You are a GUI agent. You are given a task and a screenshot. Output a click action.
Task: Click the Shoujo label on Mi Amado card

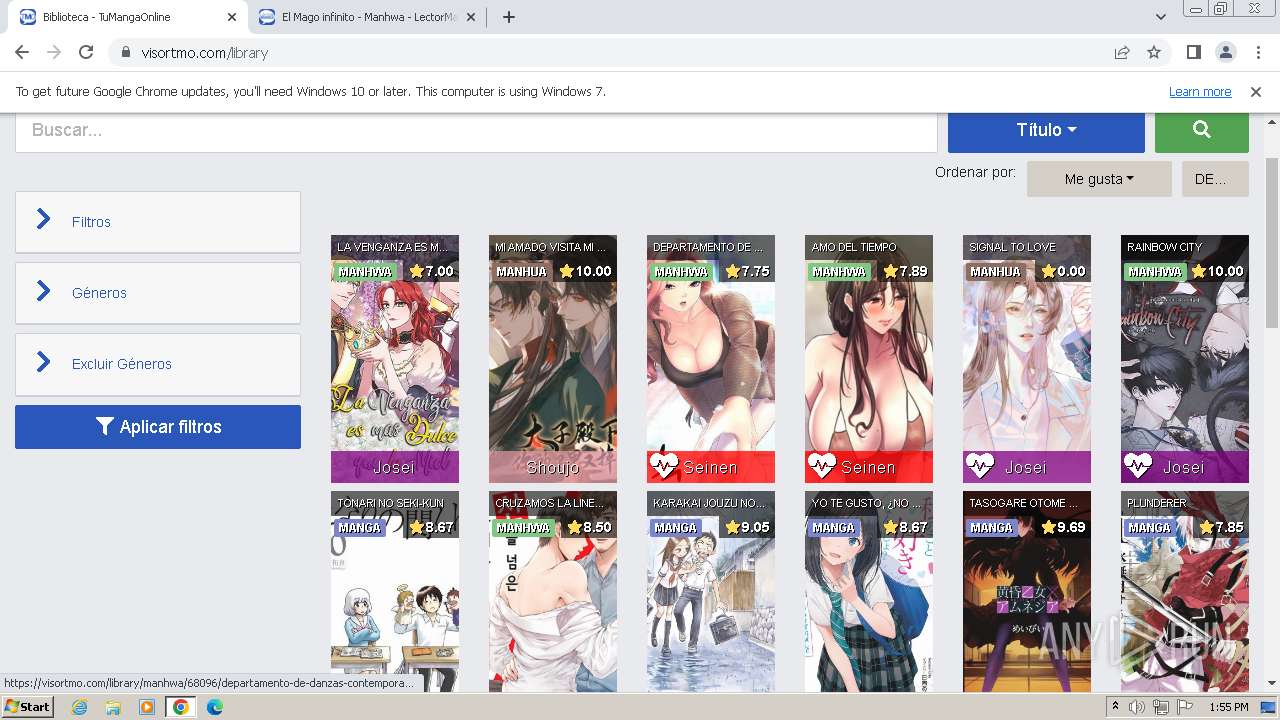[553, 467]
